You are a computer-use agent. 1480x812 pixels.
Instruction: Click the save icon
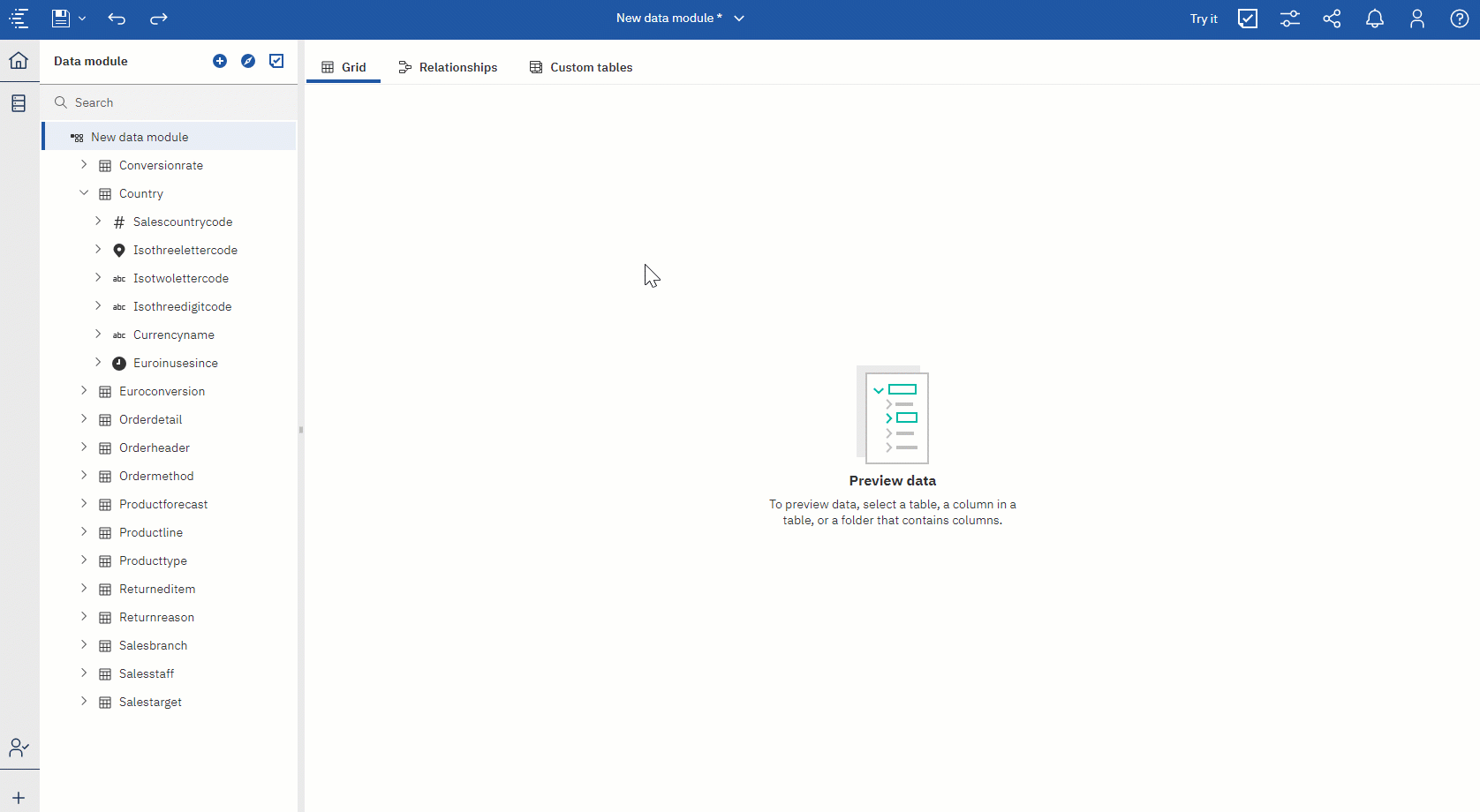61,19
